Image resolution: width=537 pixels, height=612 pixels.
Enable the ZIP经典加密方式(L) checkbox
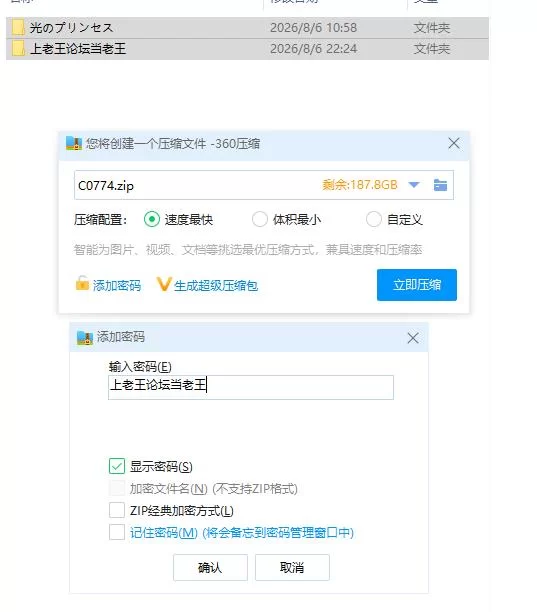[117, 510]
